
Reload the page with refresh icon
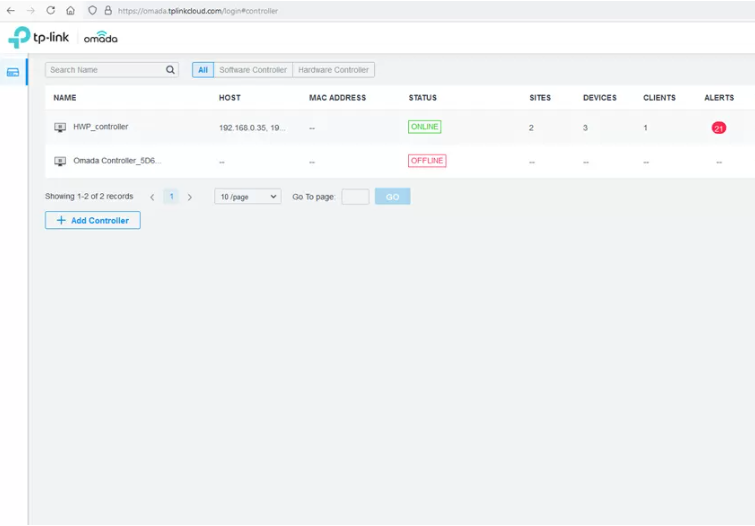[x=50, y=11]
